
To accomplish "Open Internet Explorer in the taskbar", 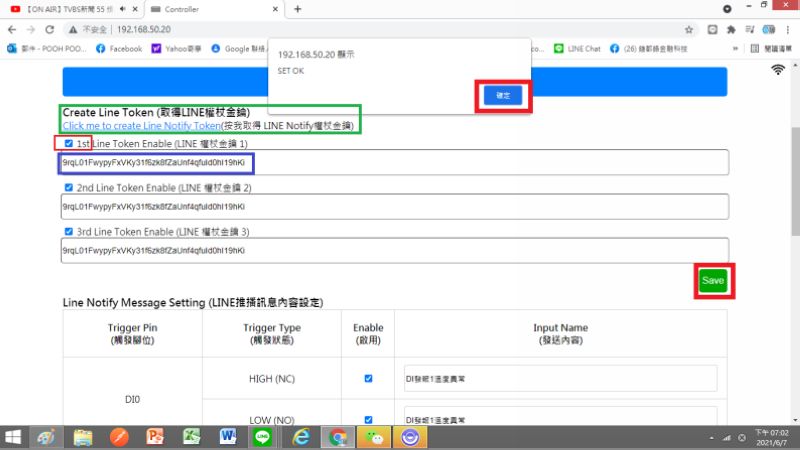I will 301,437.
